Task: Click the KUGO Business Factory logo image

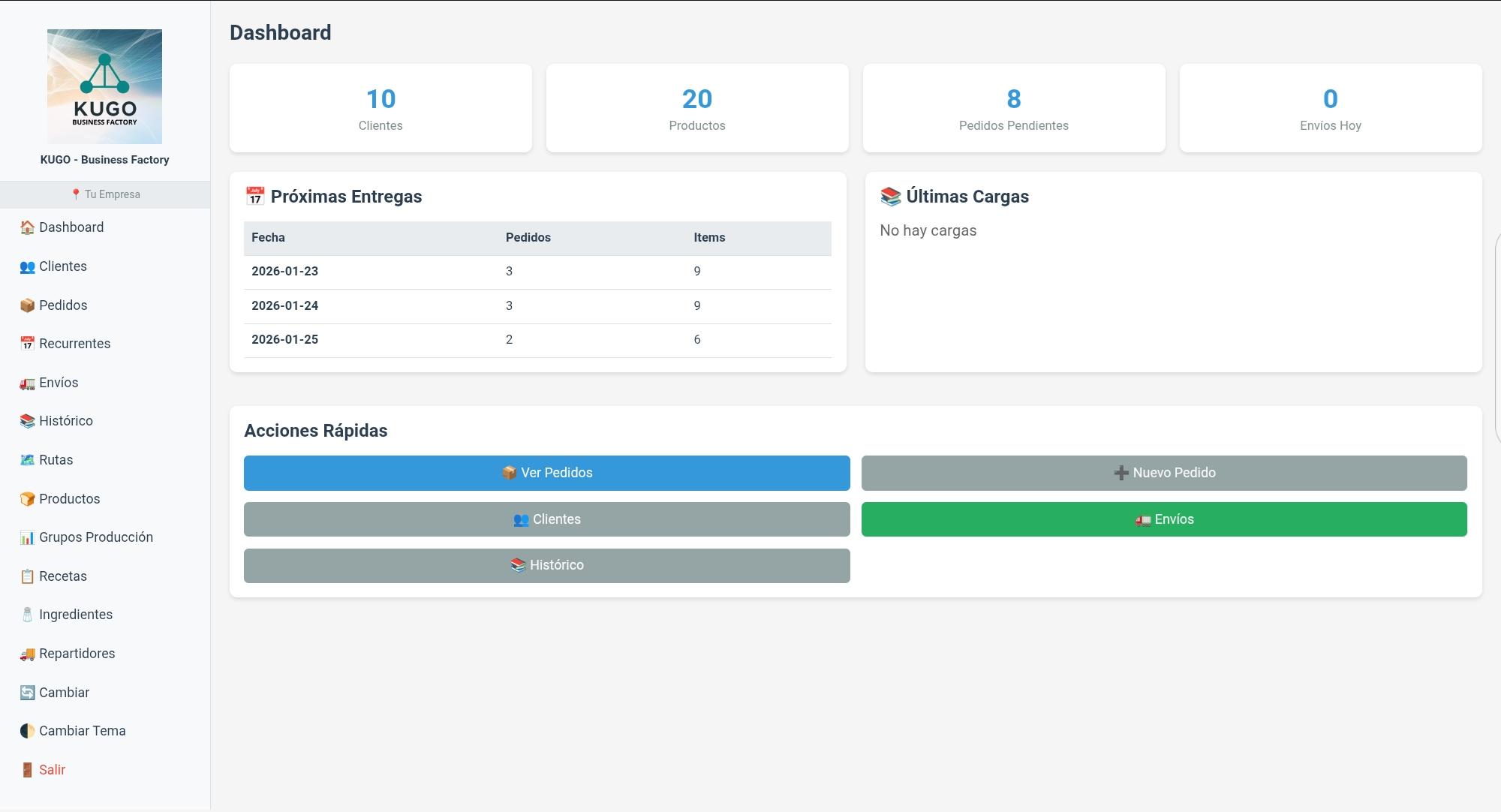Action: click(x=104, y=86)
